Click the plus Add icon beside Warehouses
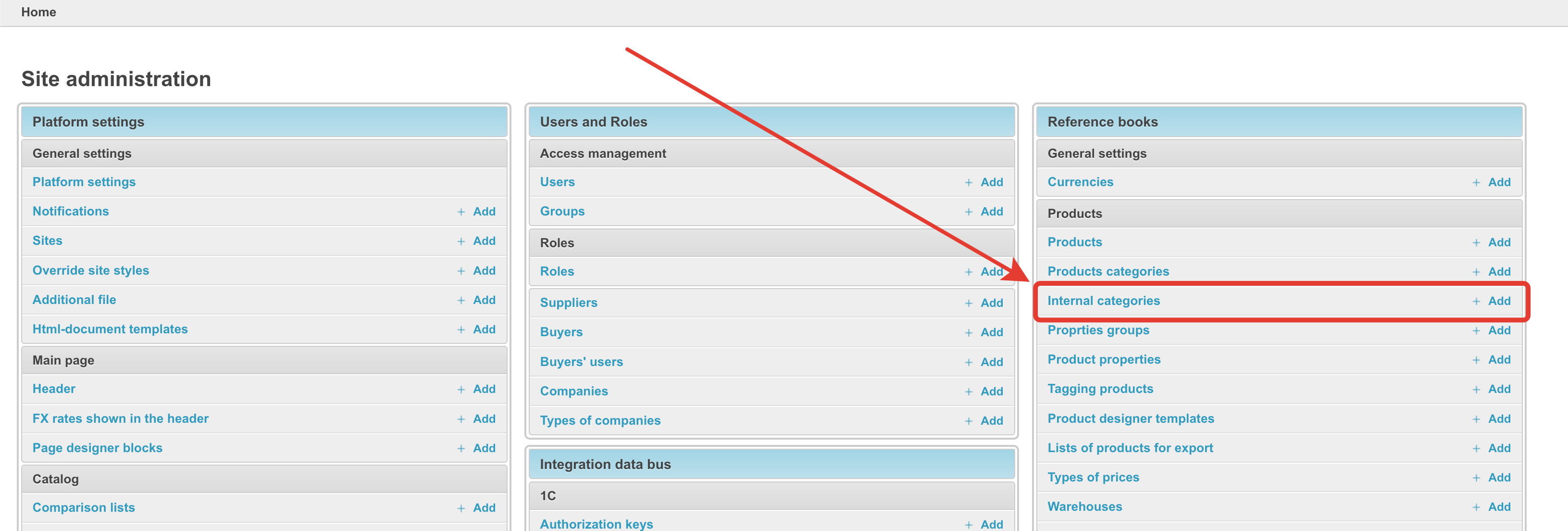 (x=1476, y=506)
